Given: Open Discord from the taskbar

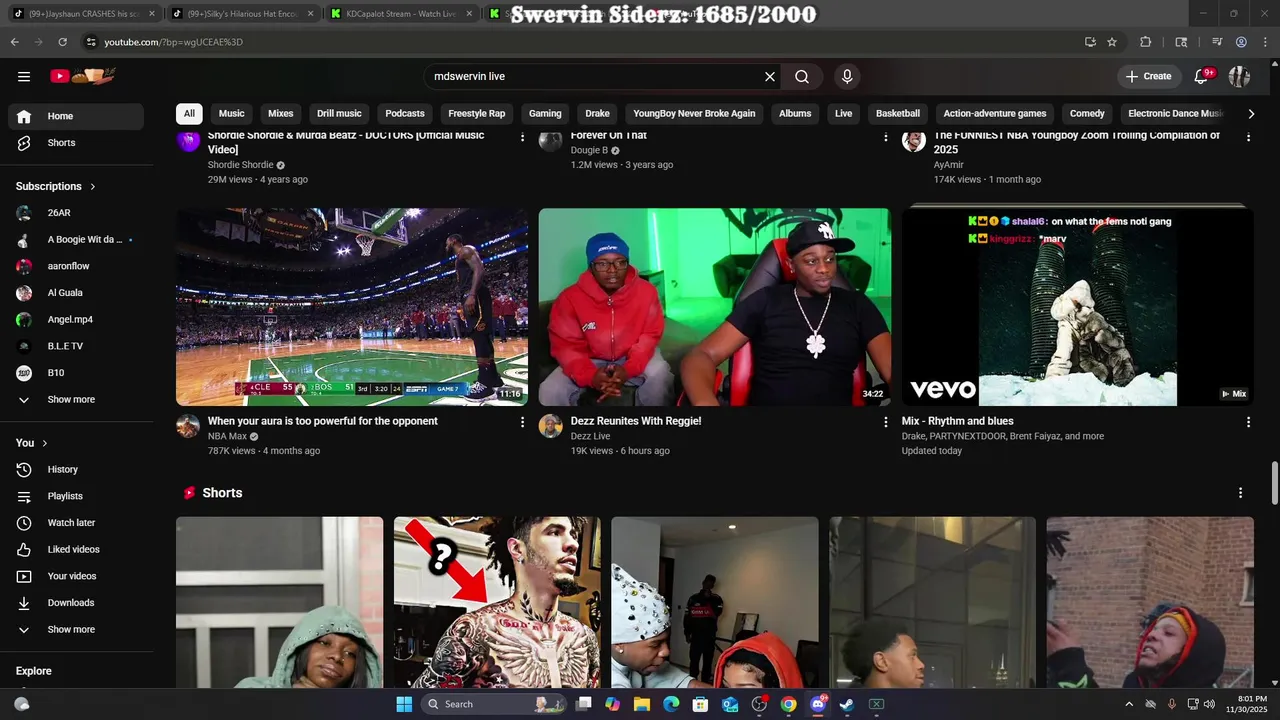Looking at the screenshot, I should pyautogui.click(x=818, y=704).
